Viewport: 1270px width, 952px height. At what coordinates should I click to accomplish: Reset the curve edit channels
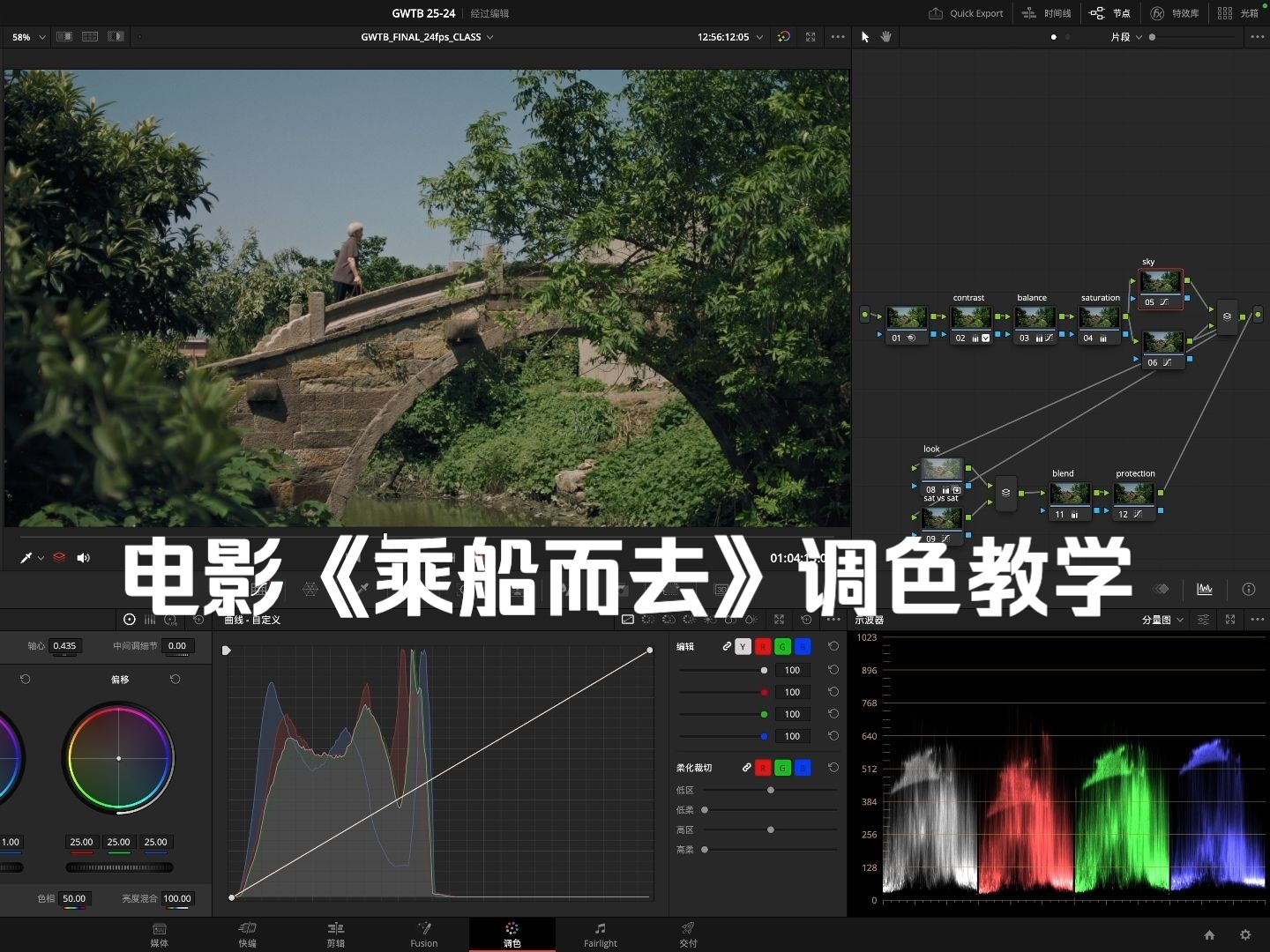[833, 646]
